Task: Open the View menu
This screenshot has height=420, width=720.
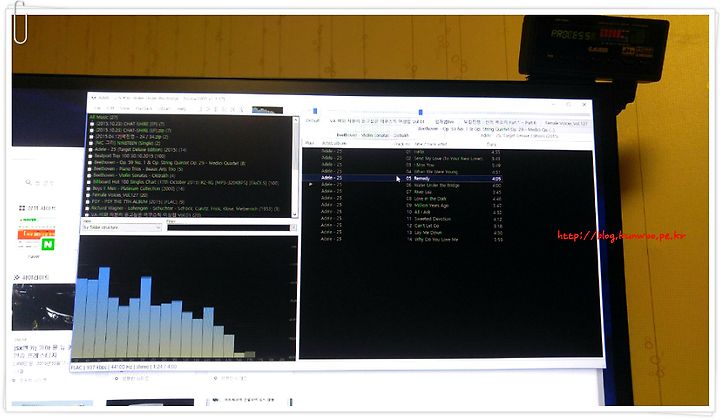Action: [125, 109]
